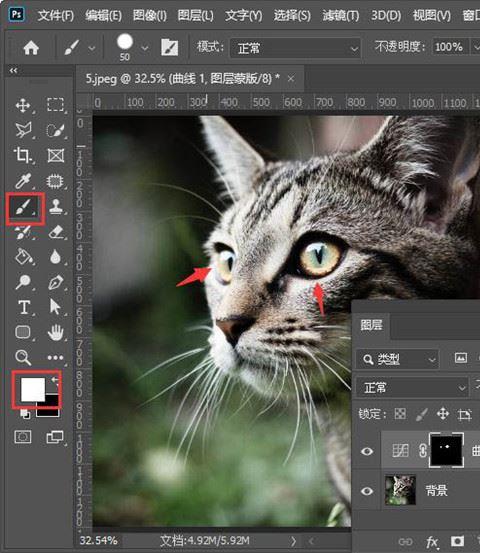The image size is (480, 553).
Task: Open the brush preset picker dropdown
Action: [145, 48]
